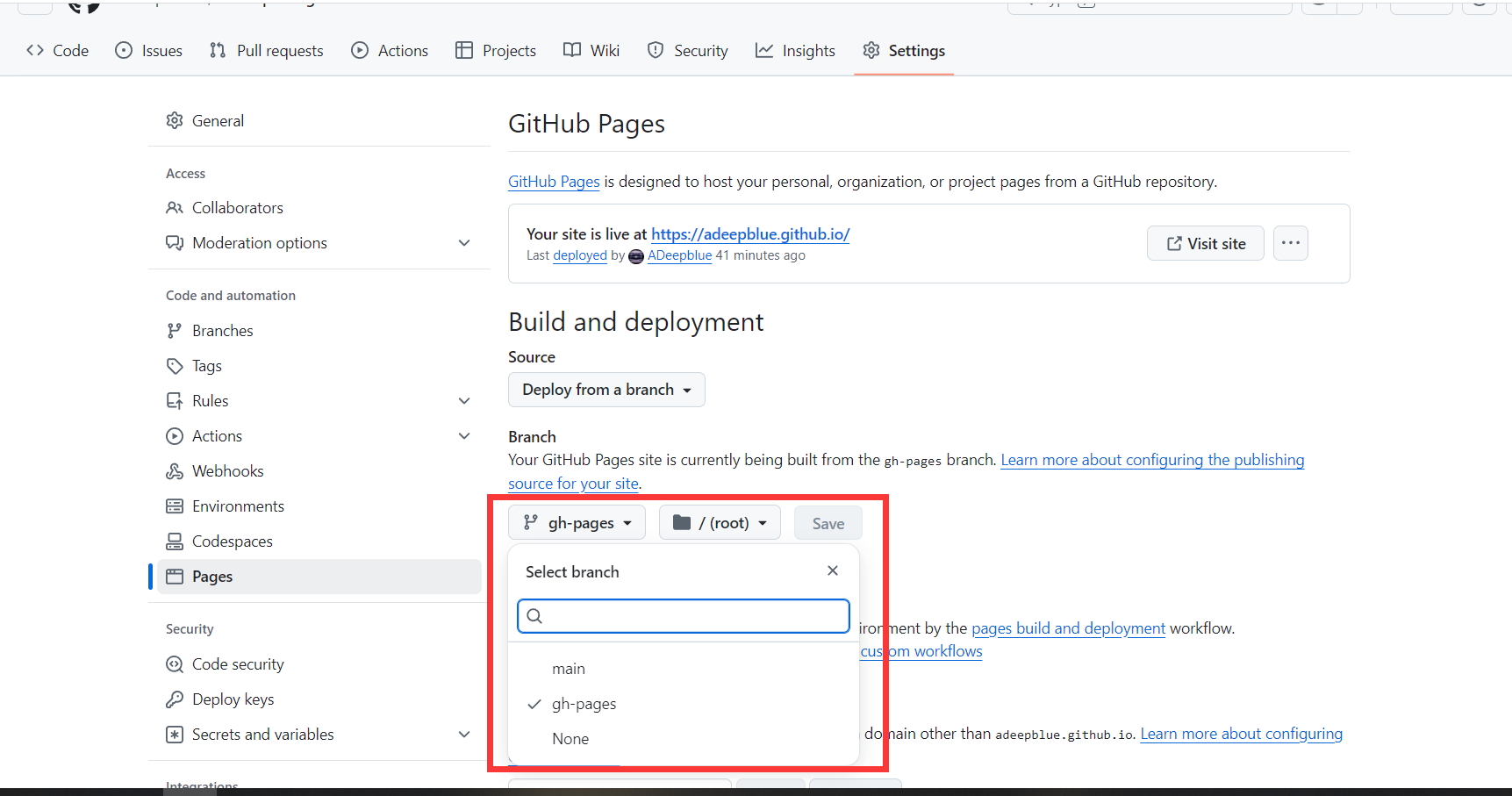Open the custom workflows link

click(921, 651)
